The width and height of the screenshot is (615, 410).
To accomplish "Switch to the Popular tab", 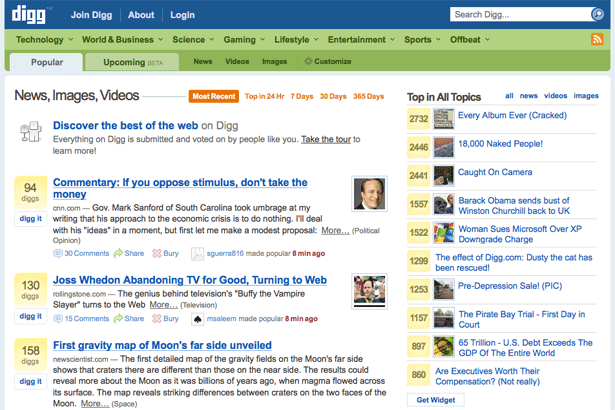I will pos(47,62).
